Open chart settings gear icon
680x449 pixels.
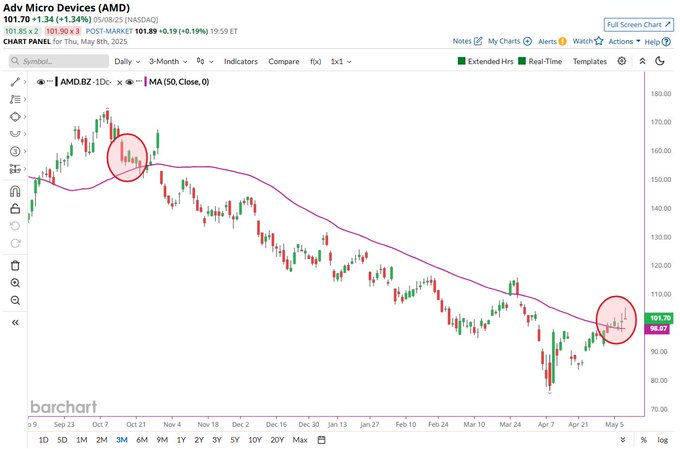click(622, 61)
